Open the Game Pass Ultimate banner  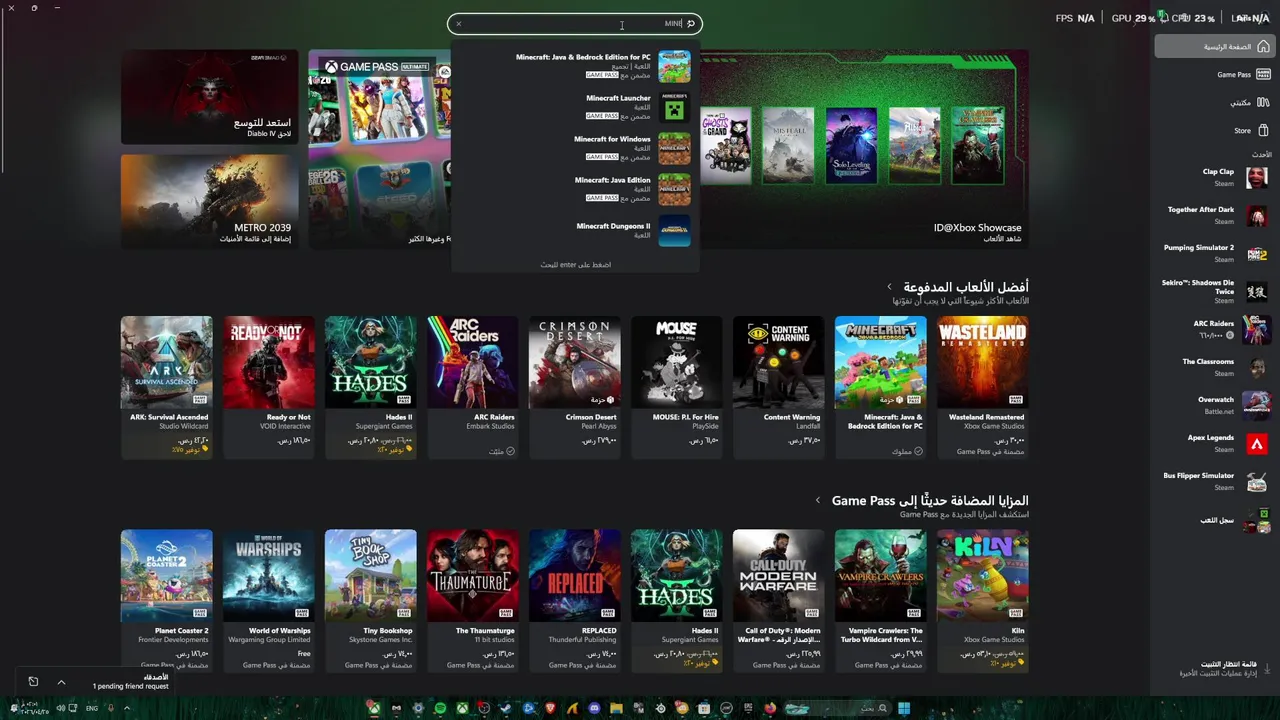(x=380, y=148)
